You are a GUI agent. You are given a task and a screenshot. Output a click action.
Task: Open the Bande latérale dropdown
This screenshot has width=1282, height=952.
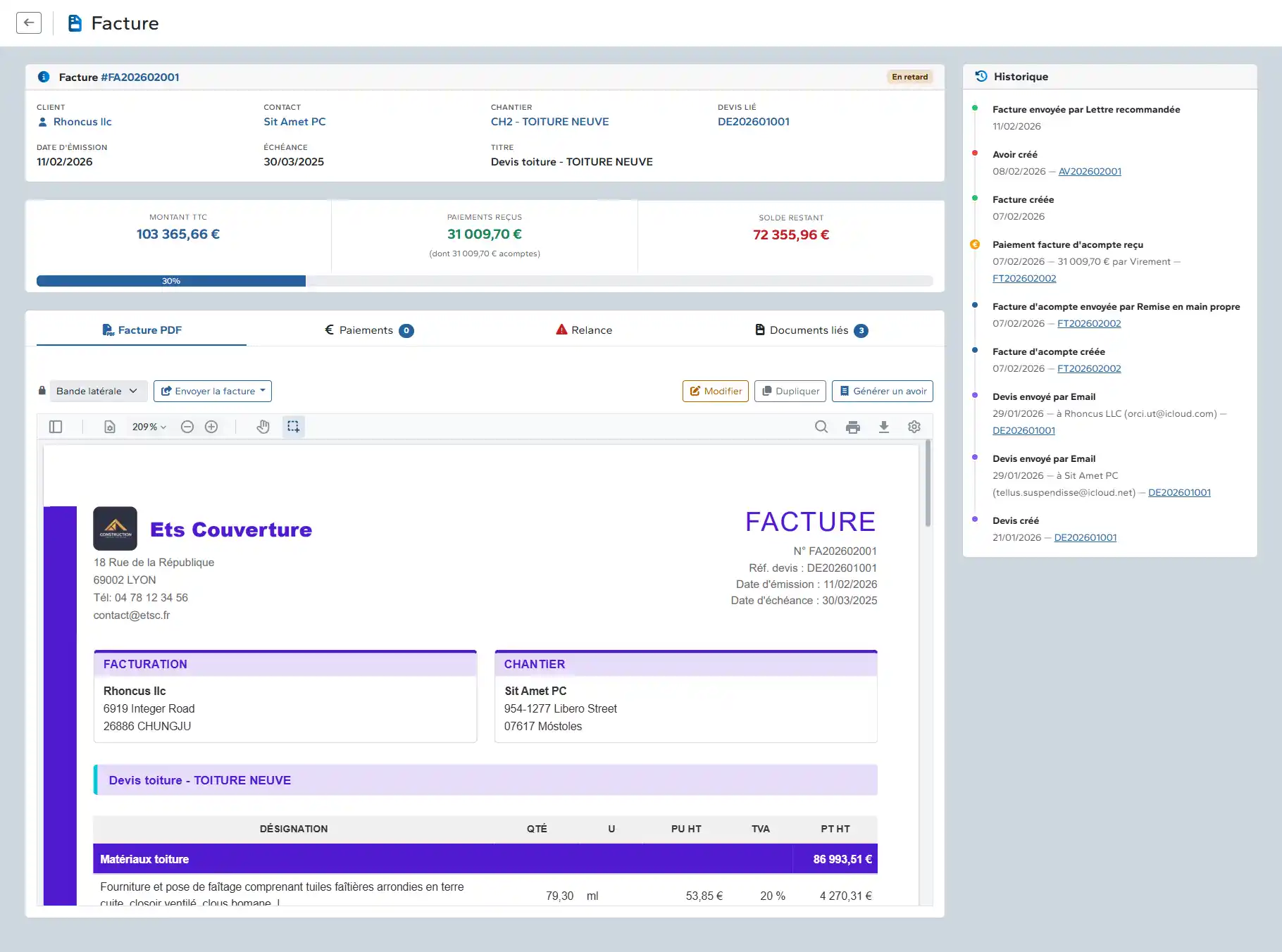click(98, 392)
